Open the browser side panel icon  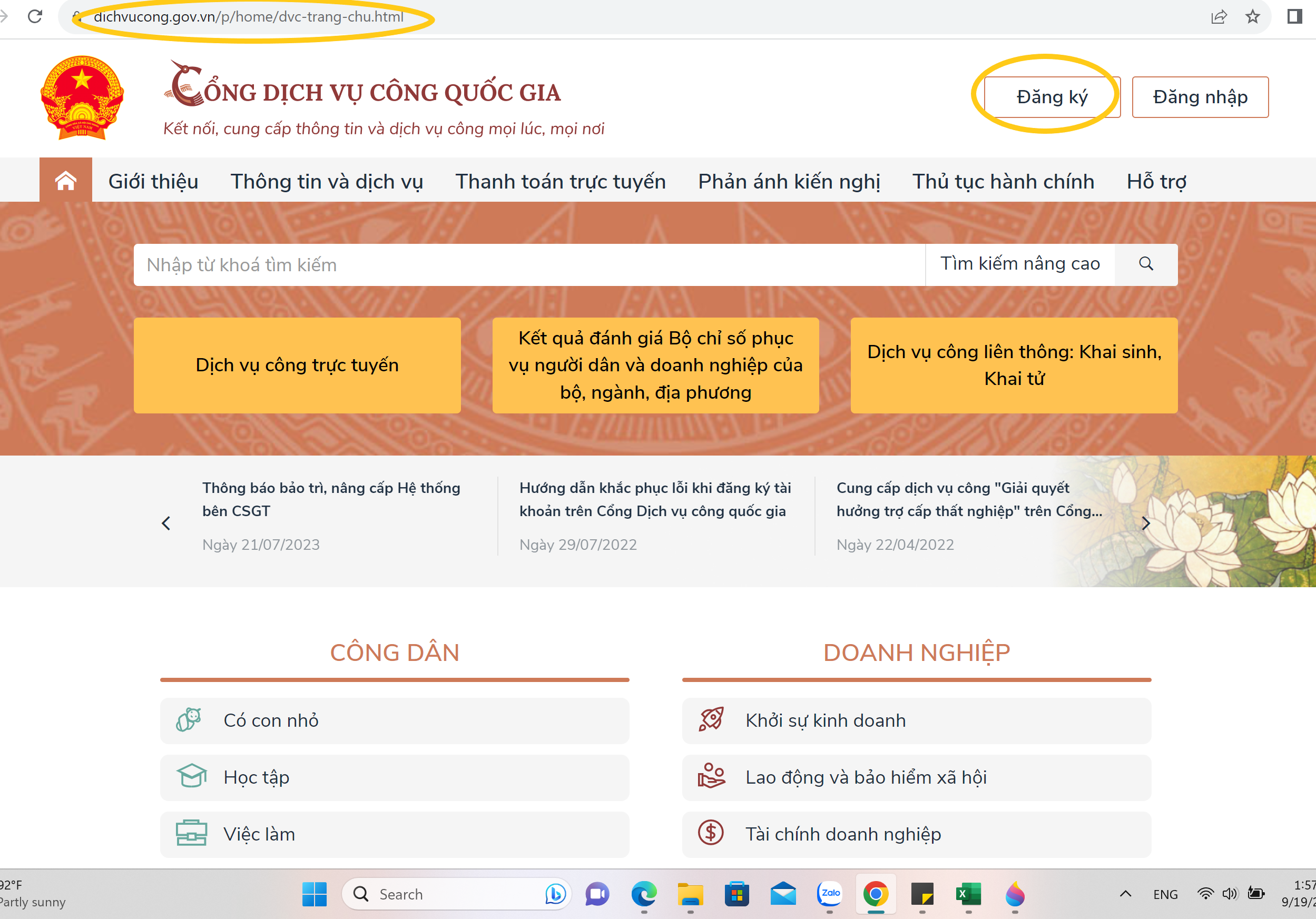coord(1294,17)
